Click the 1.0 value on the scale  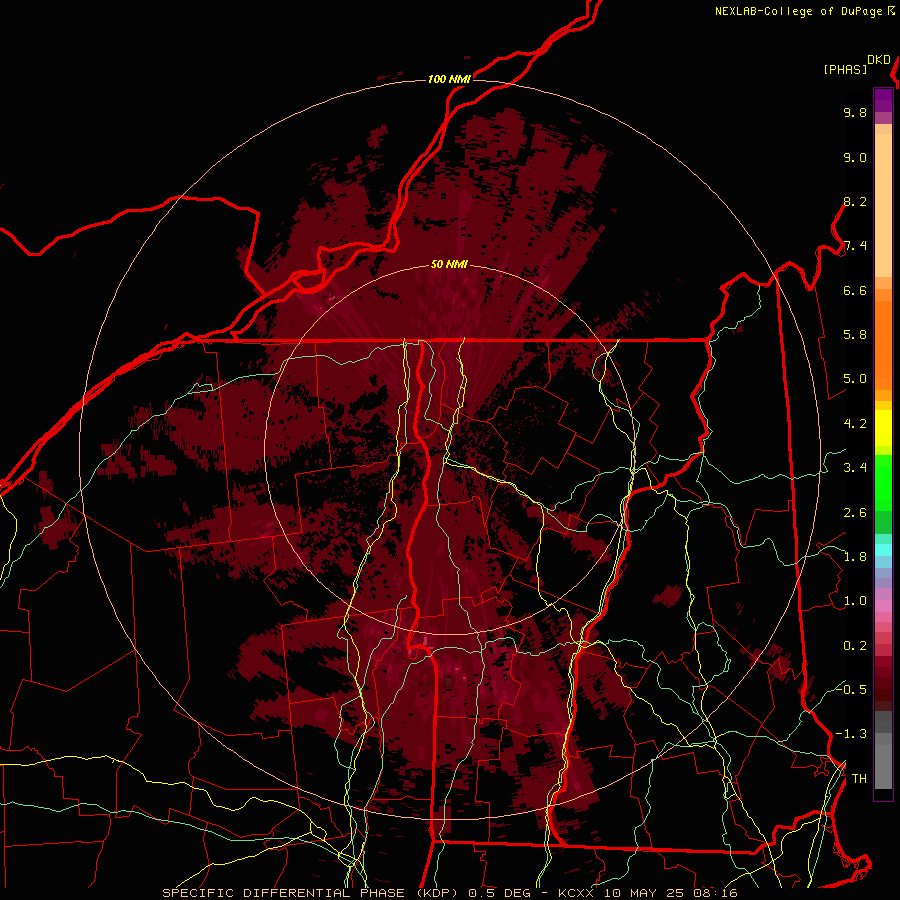pos(855,602)
